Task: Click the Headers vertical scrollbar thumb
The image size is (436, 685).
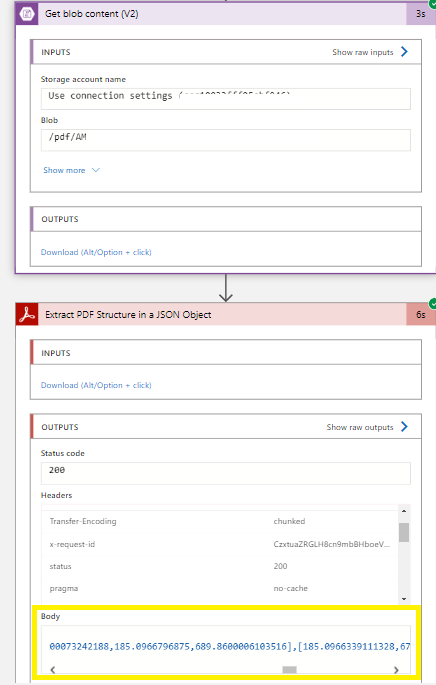Action: click(404, 532)
